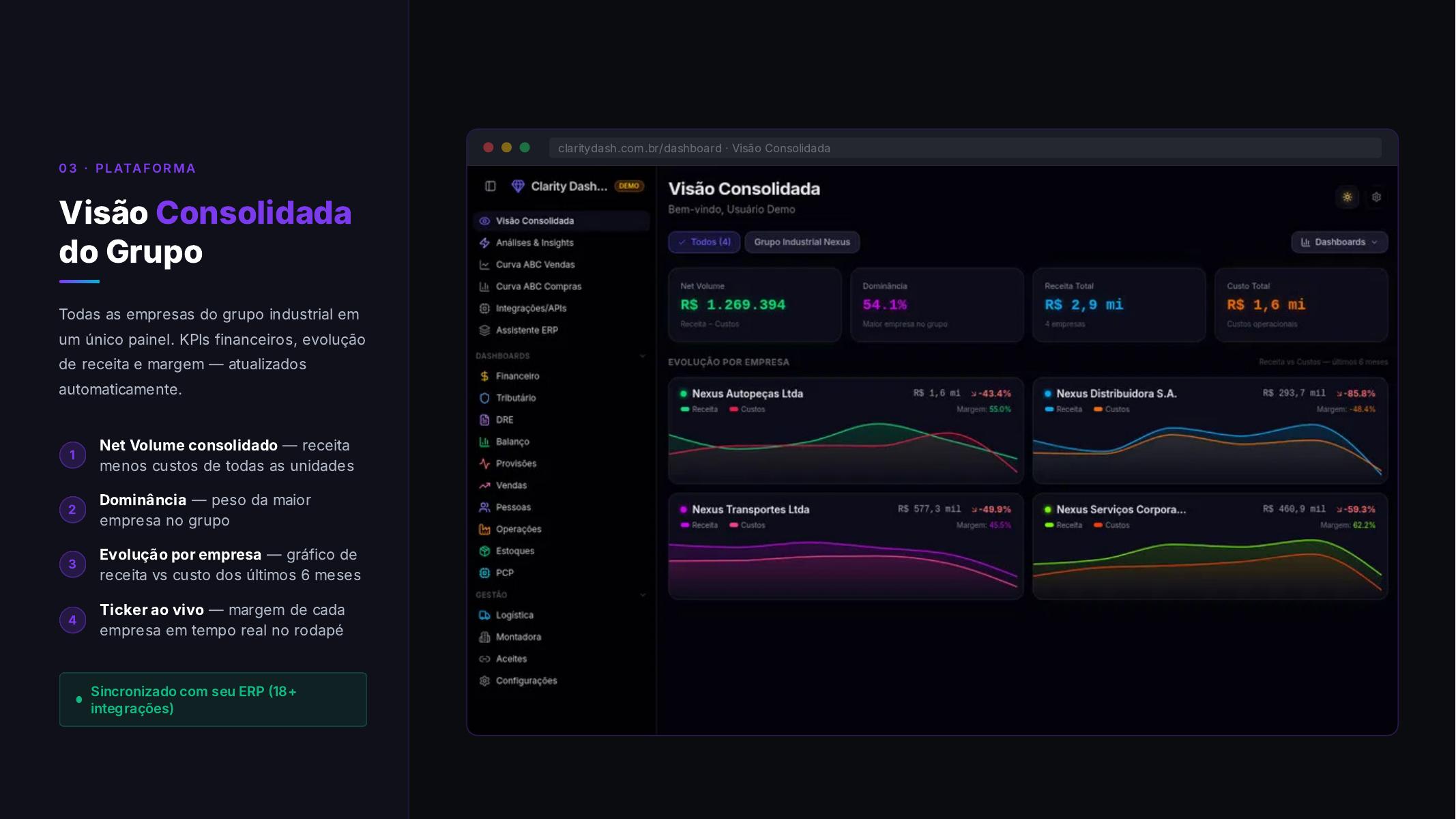
Task: Open Visão Consolidada menu item
Action: point(561,221)
